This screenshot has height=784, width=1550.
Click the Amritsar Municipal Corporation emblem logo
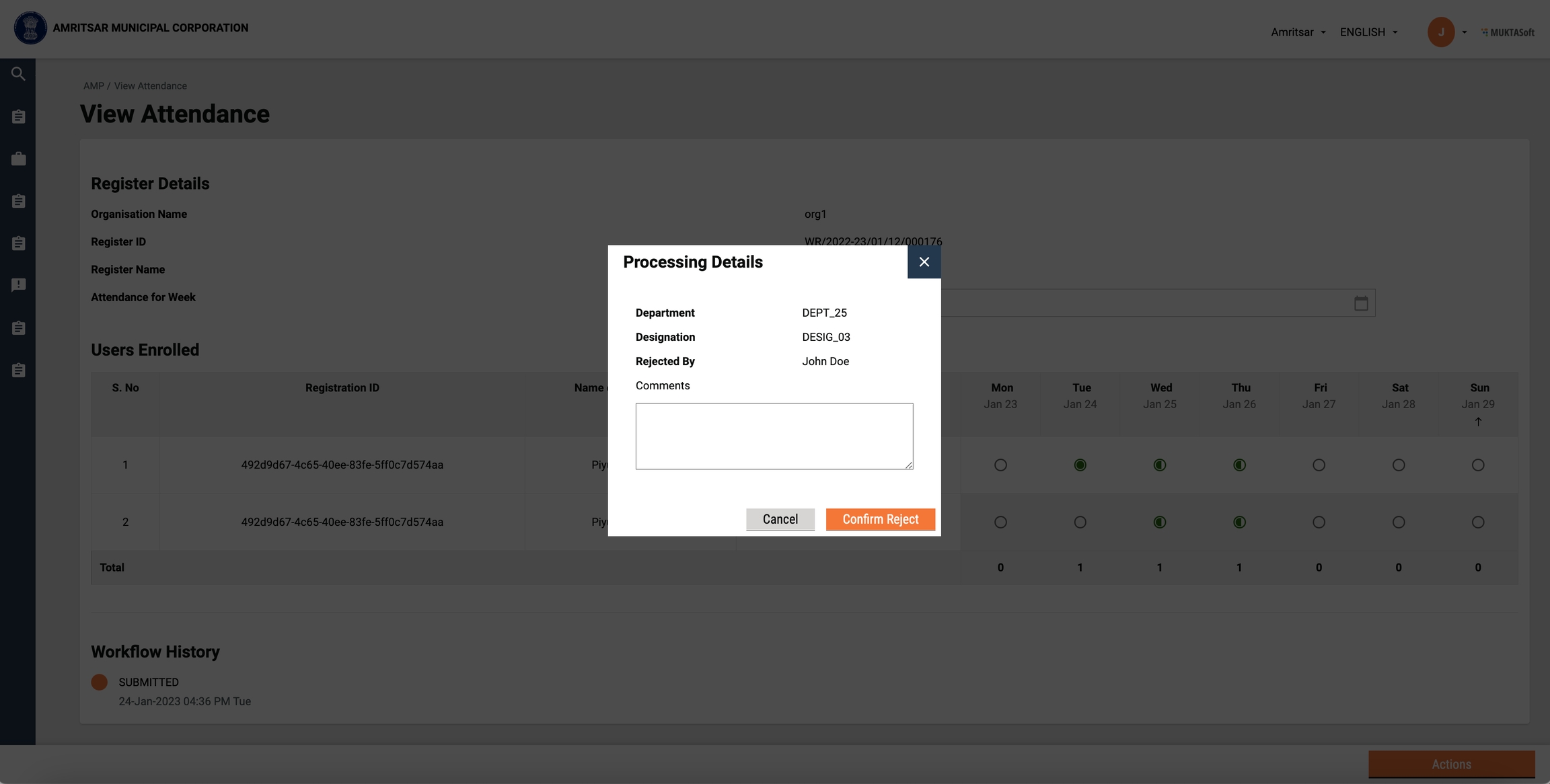(x=30, y=28)
